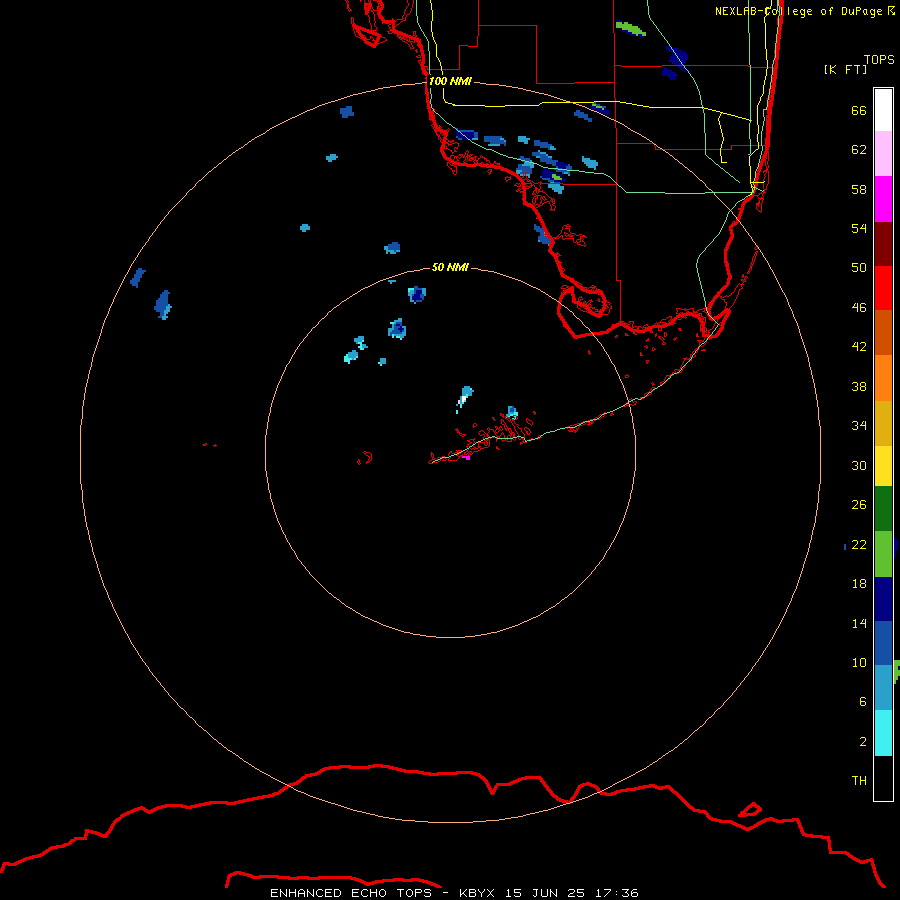
Task: Select the yellow swatch on the color bar
Action: coord(883,466)
